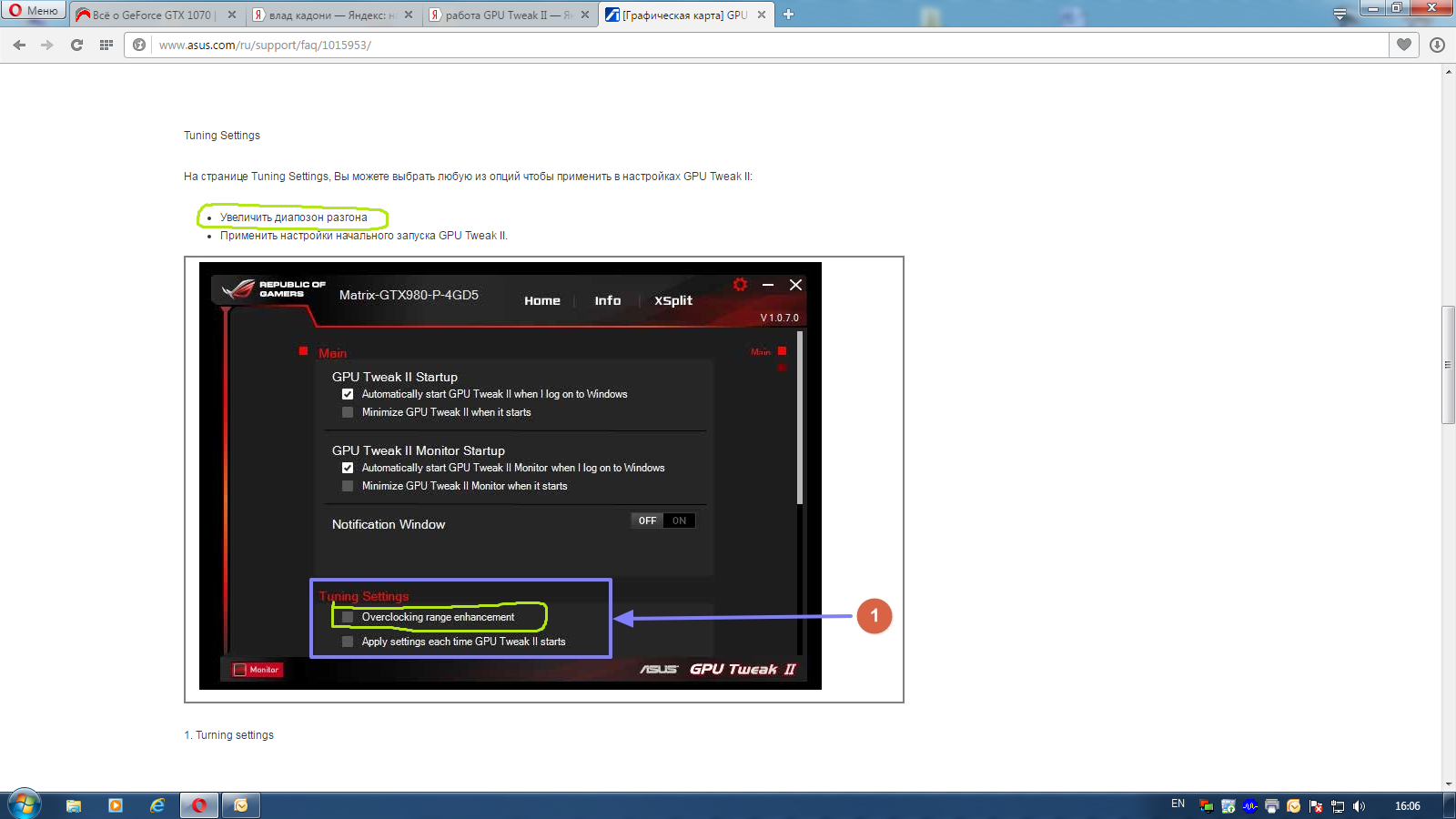1456x819 pixels.
Task: Click the scrollbar down arrow
Action: point(1448,784)
